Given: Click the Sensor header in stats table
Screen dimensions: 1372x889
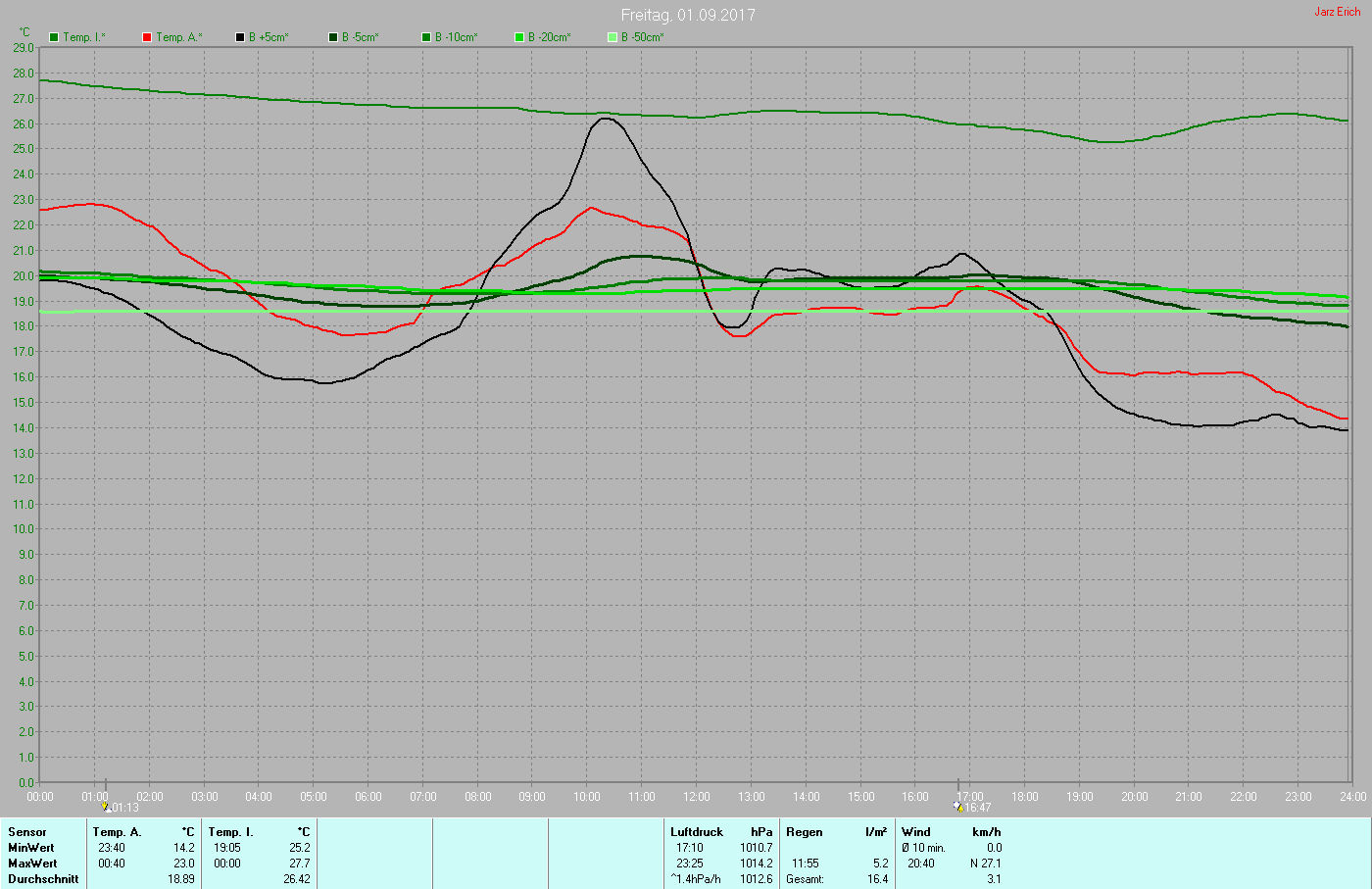Looking at the screenshot, I should pyautogui.click(x=26, y=832).
